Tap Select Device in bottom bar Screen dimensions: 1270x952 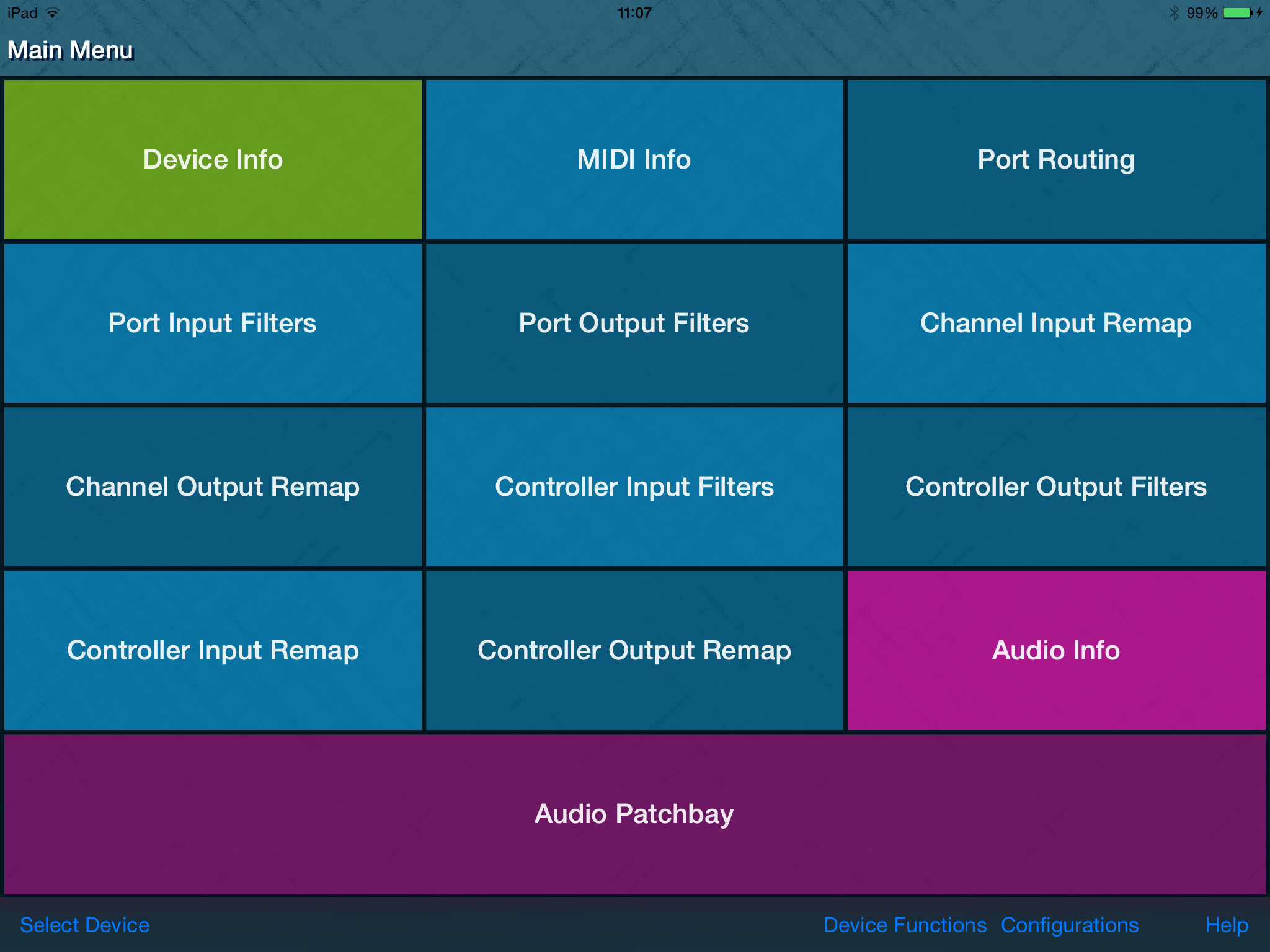point(84,925)
